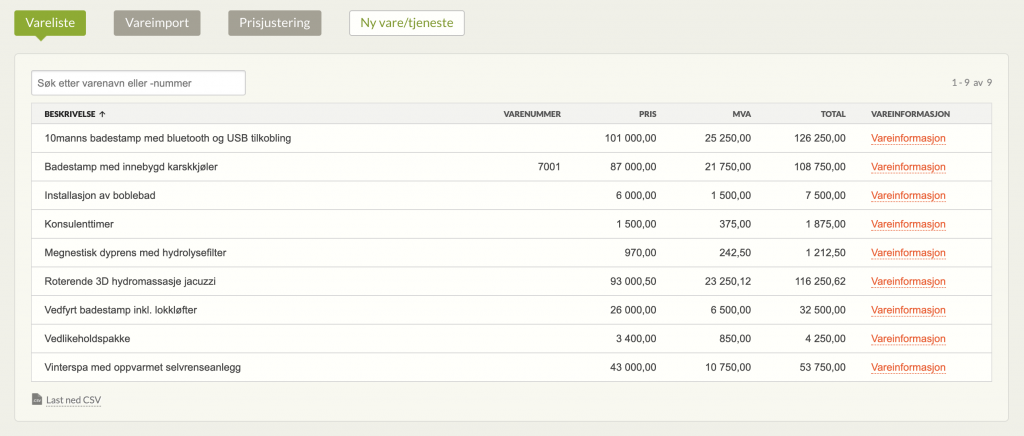This screenshot has height=436, width=1024.
Task: Click the MVA value 375,00
Action: [736, 225]
